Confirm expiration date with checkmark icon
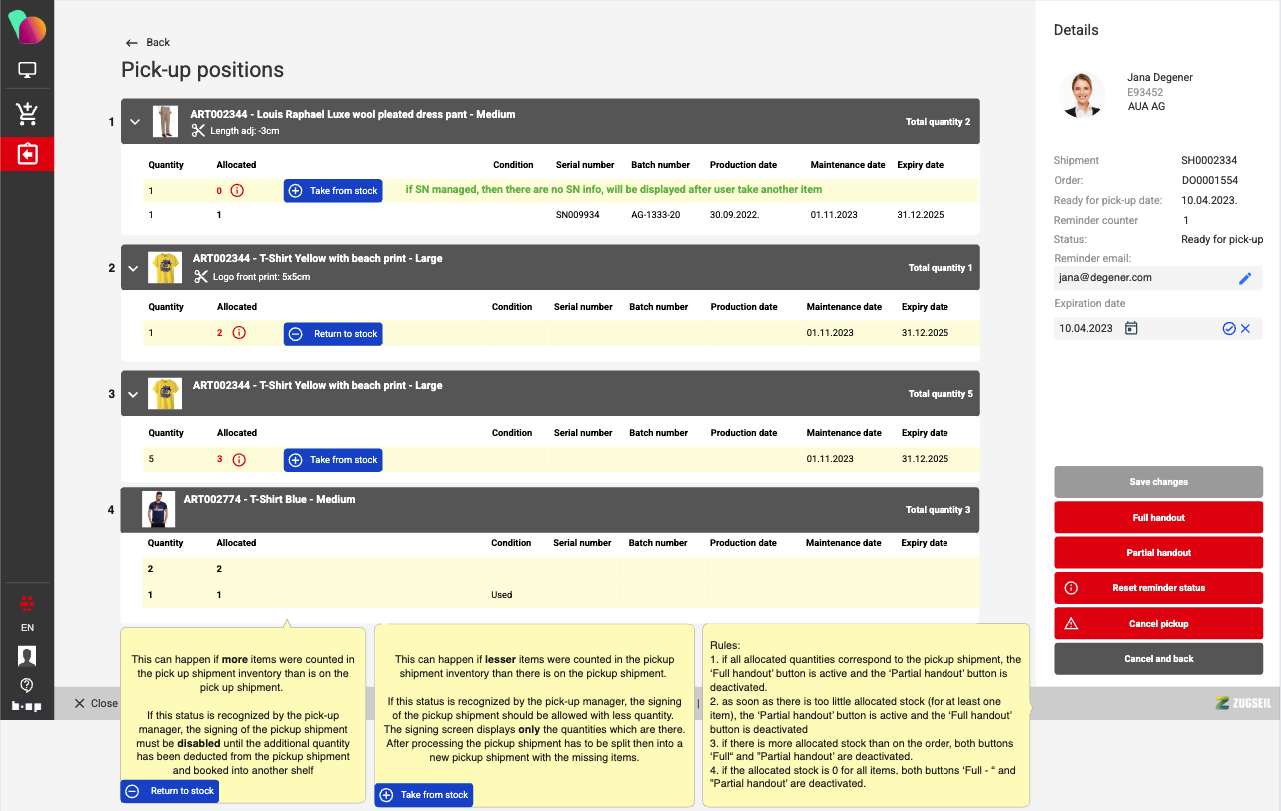 pyautogui.click(x=1229, y=328)
